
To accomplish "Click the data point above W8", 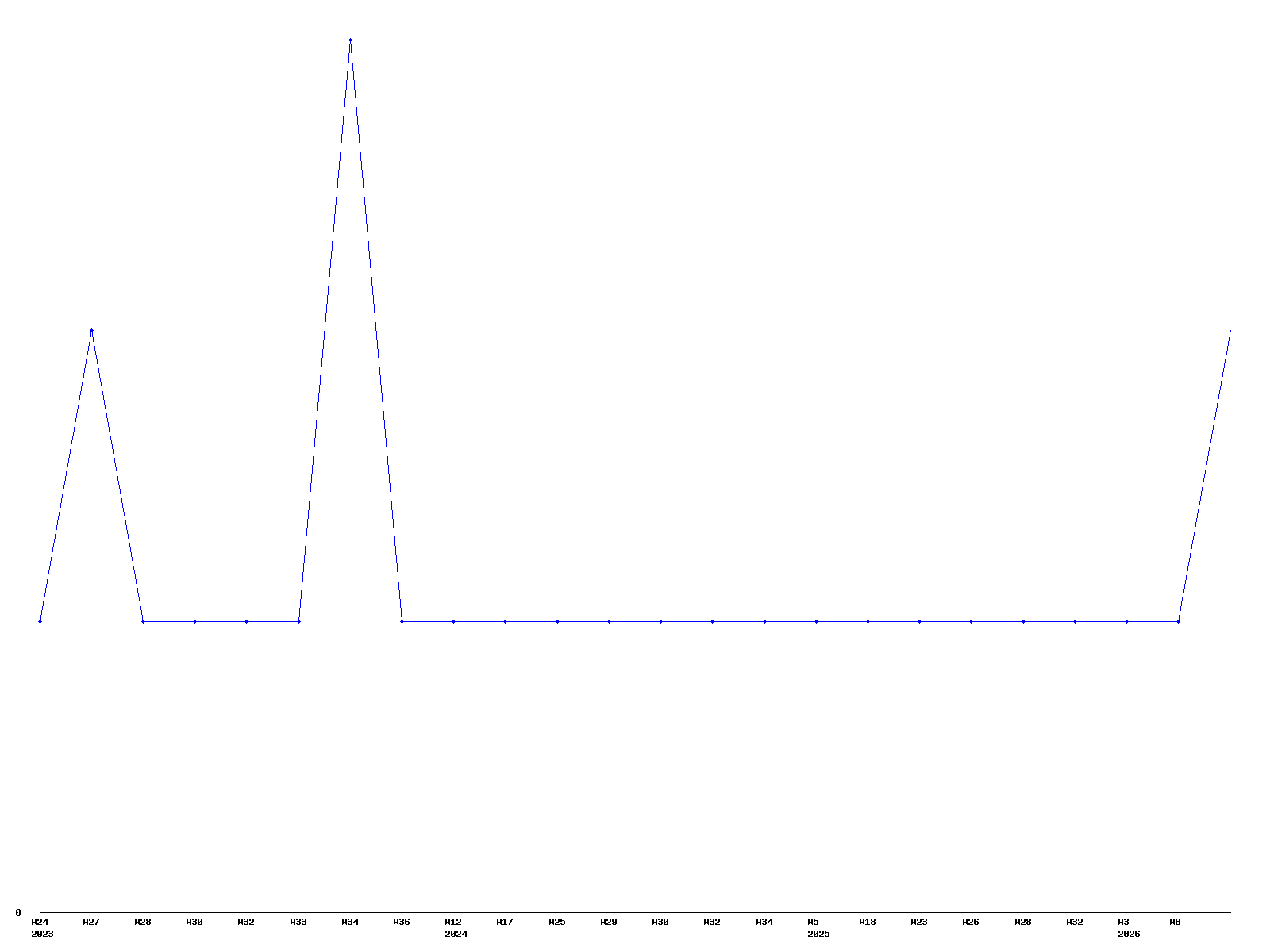I will [1178, 621].
